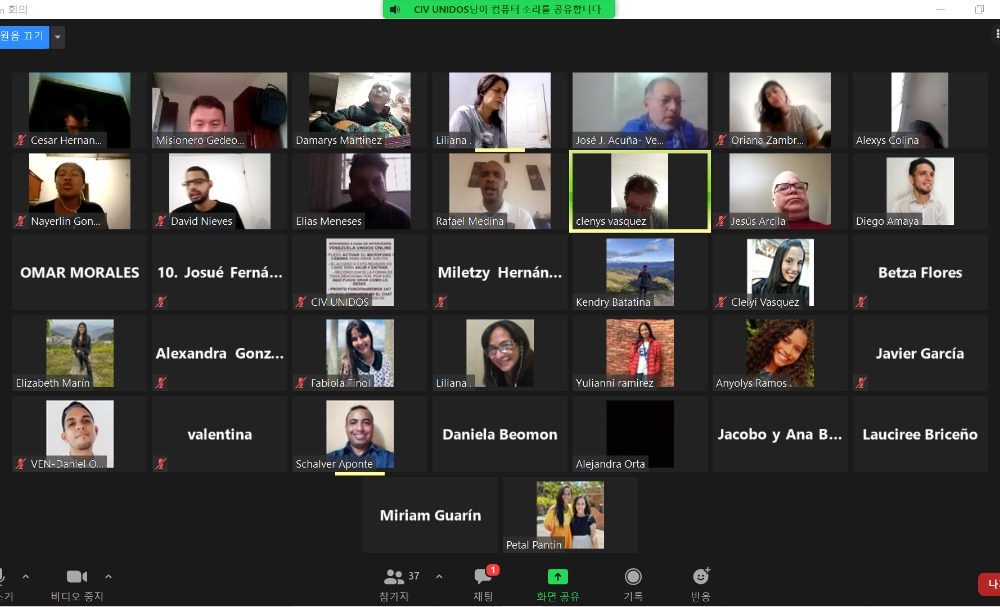This screenshot has width=1000, height=607.
Task: Click the green CIV UNIDOS sharing banner
Action: point(500,9)
